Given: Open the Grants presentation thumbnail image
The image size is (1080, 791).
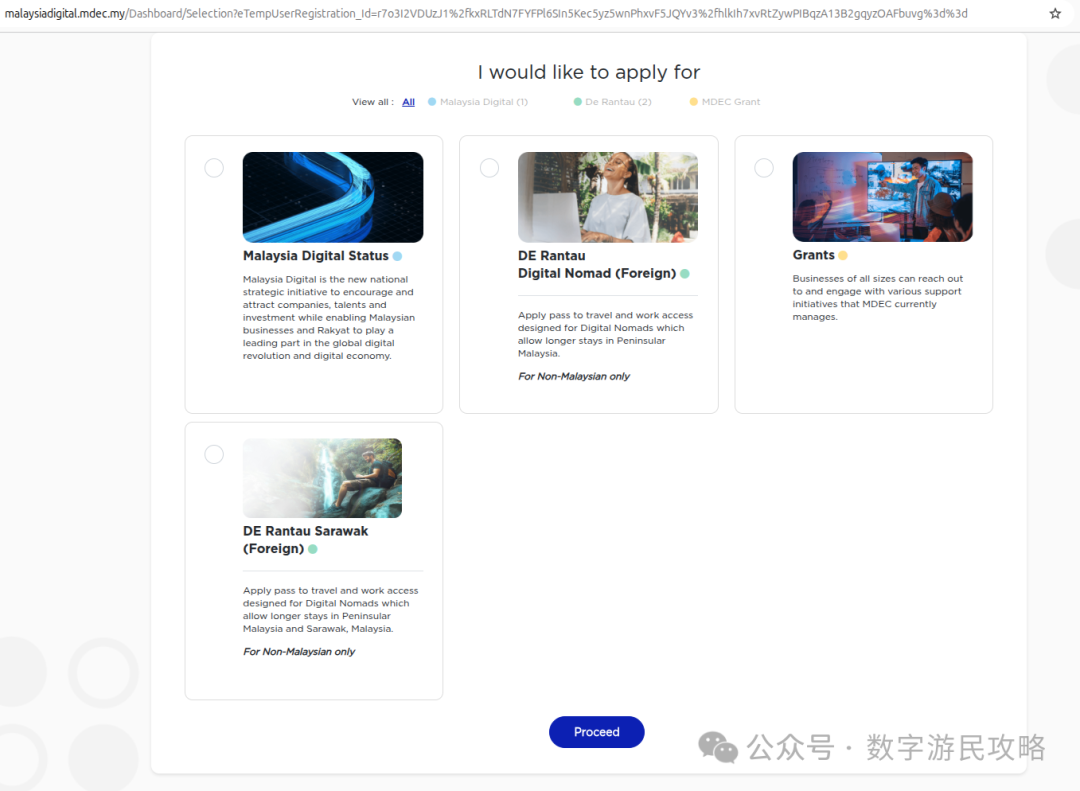Looking at the screenshot, I should point(882,197).
